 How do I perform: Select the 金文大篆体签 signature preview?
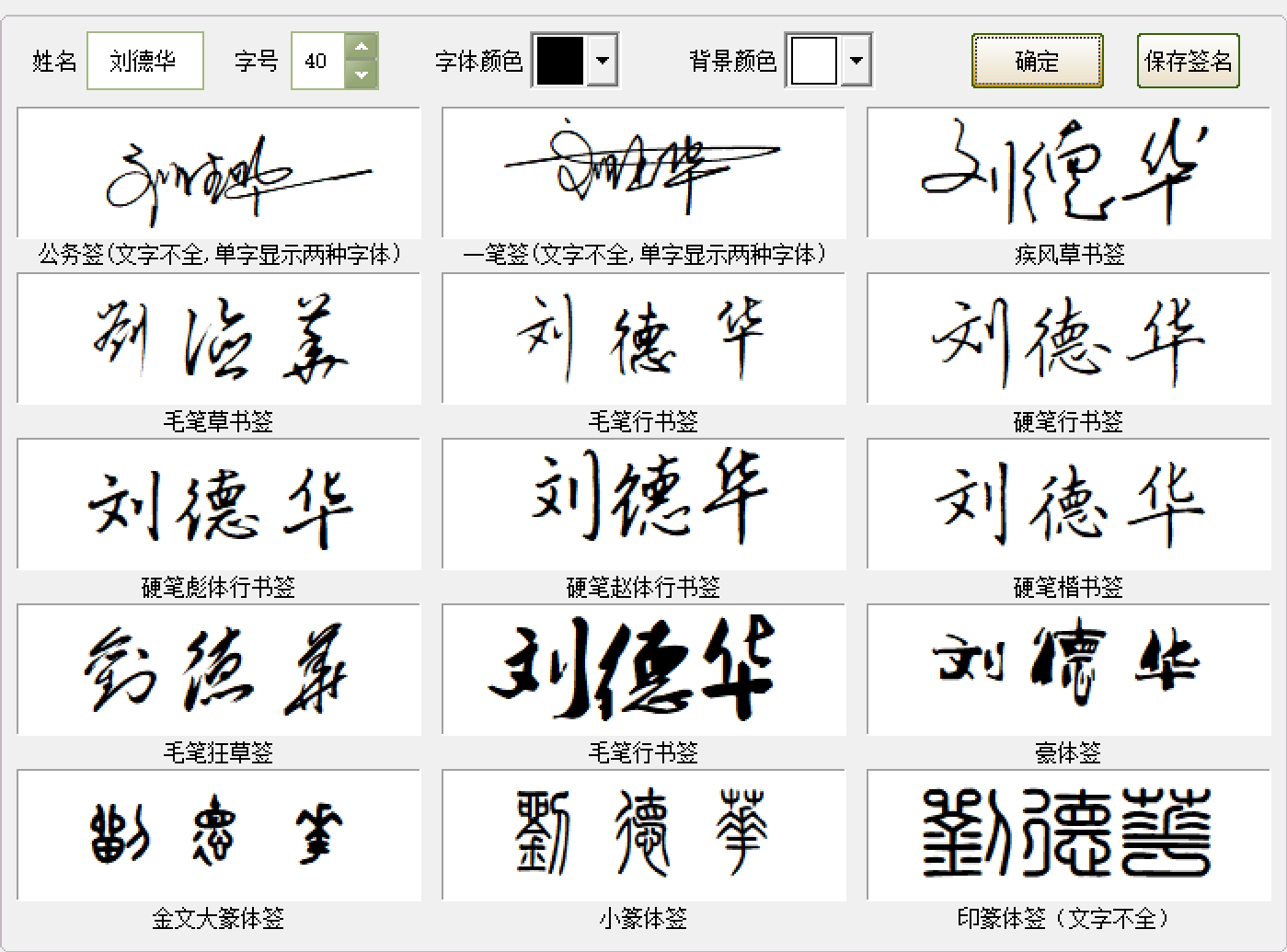point(219,835)
